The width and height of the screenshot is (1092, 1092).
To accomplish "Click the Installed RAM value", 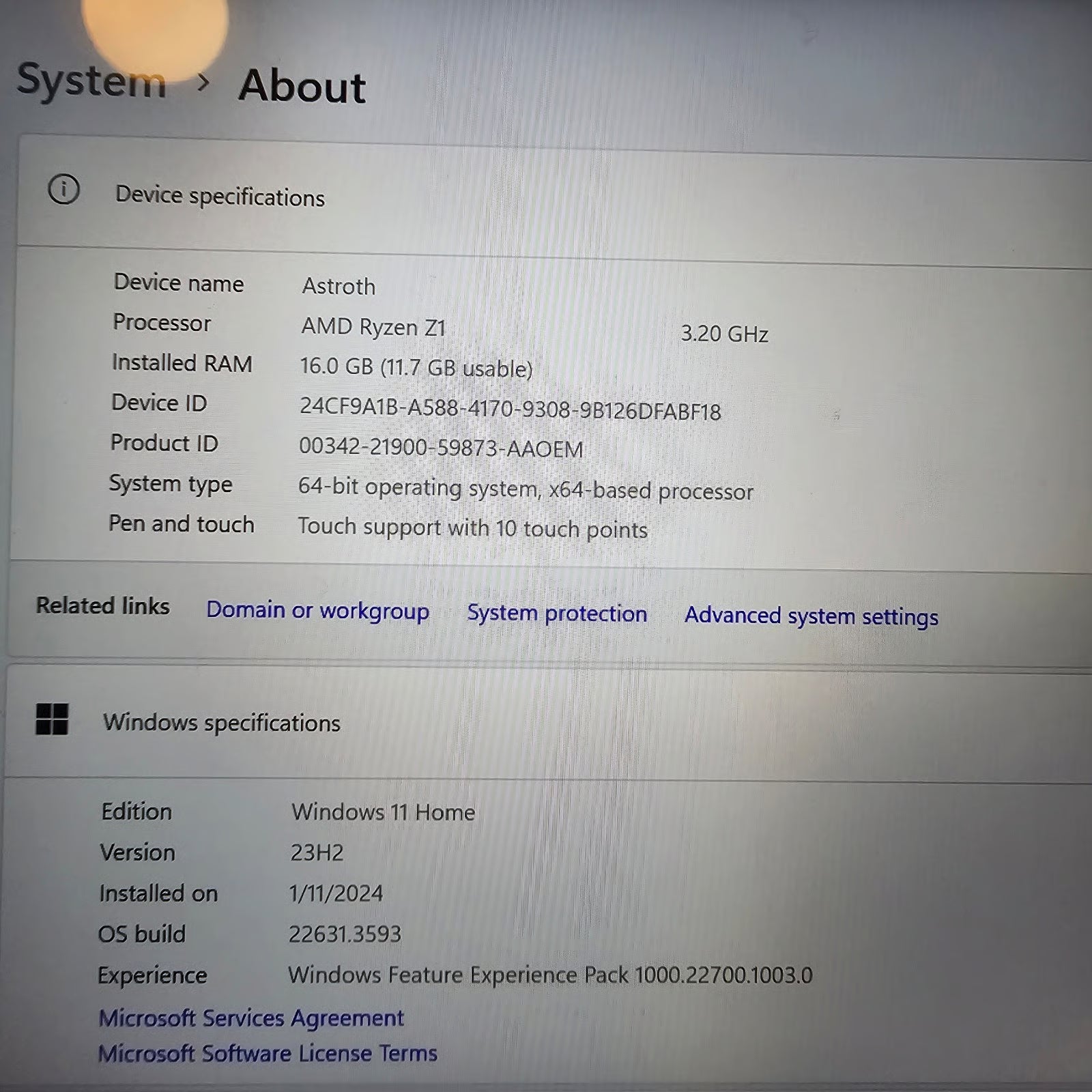I will [x=417, y=368].
